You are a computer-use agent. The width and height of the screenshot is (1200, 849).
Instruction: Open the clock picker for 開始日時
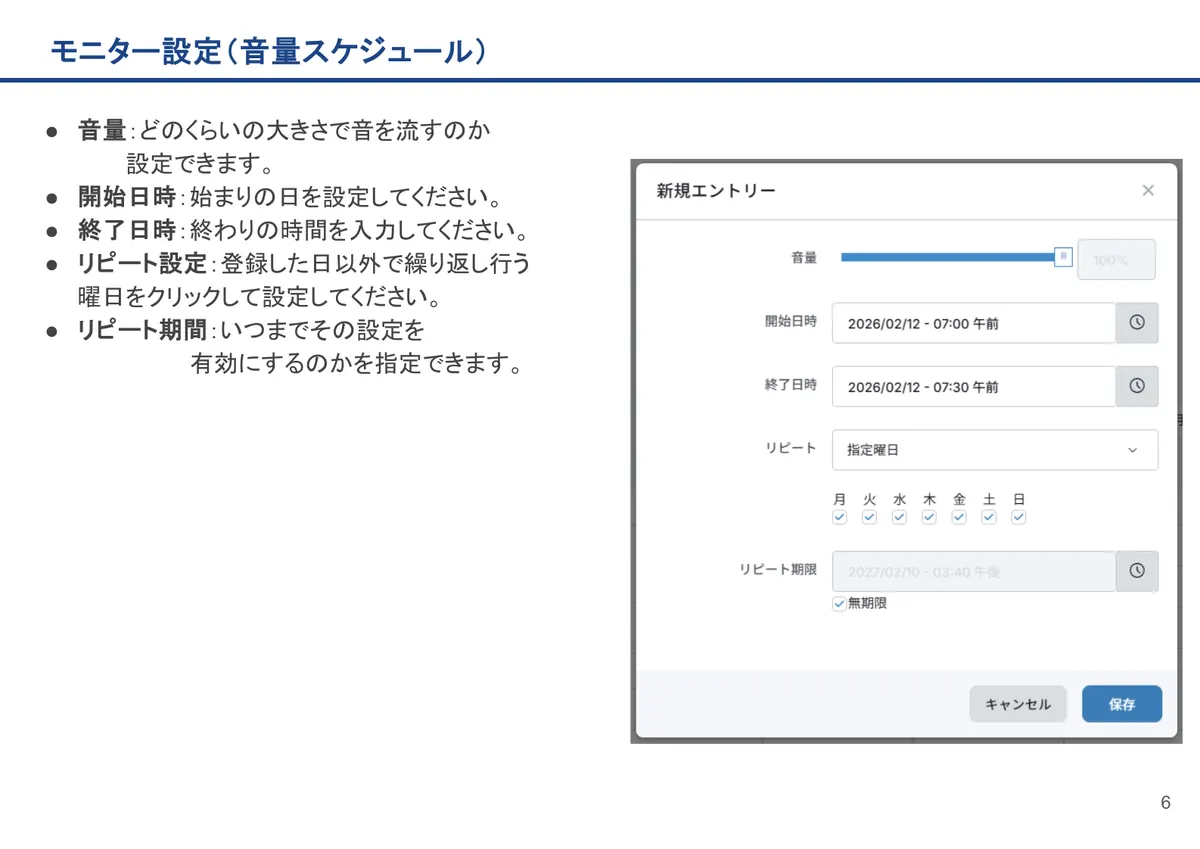coord(1137,323)
